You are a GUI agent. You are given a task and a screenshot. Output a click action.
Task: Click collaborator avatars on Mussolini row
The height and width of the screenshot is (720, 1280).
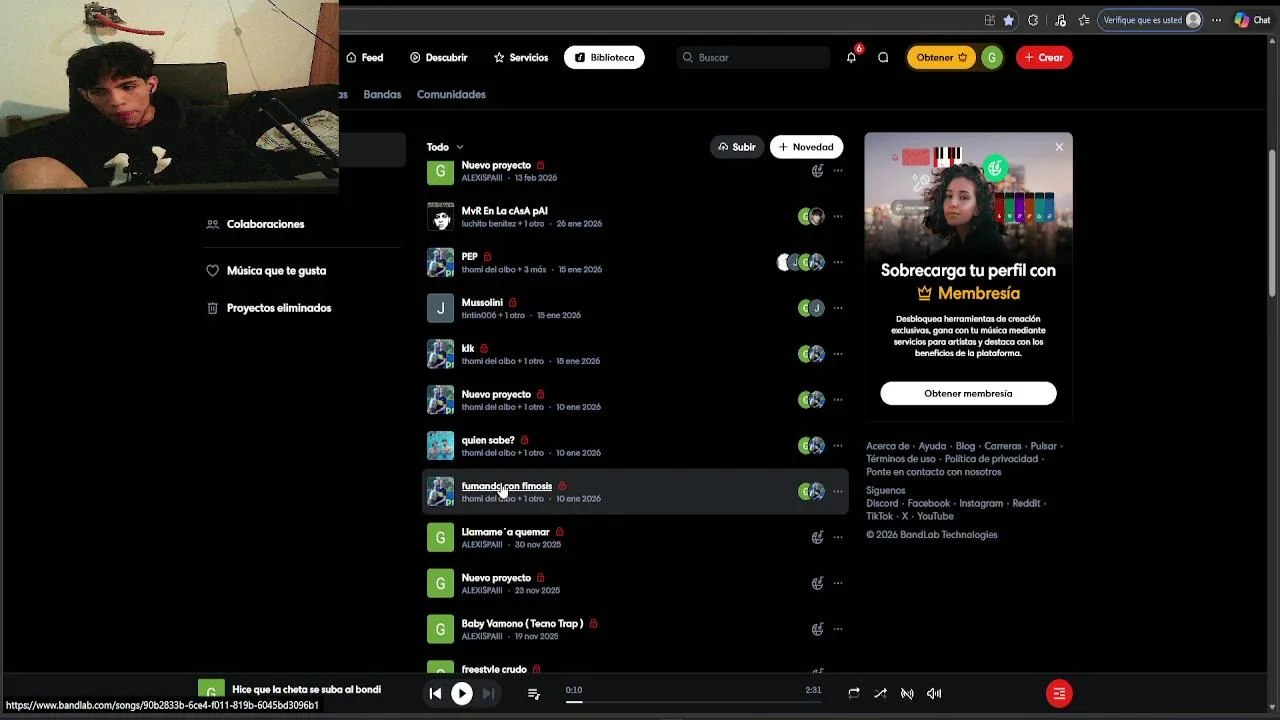(811, 308)
